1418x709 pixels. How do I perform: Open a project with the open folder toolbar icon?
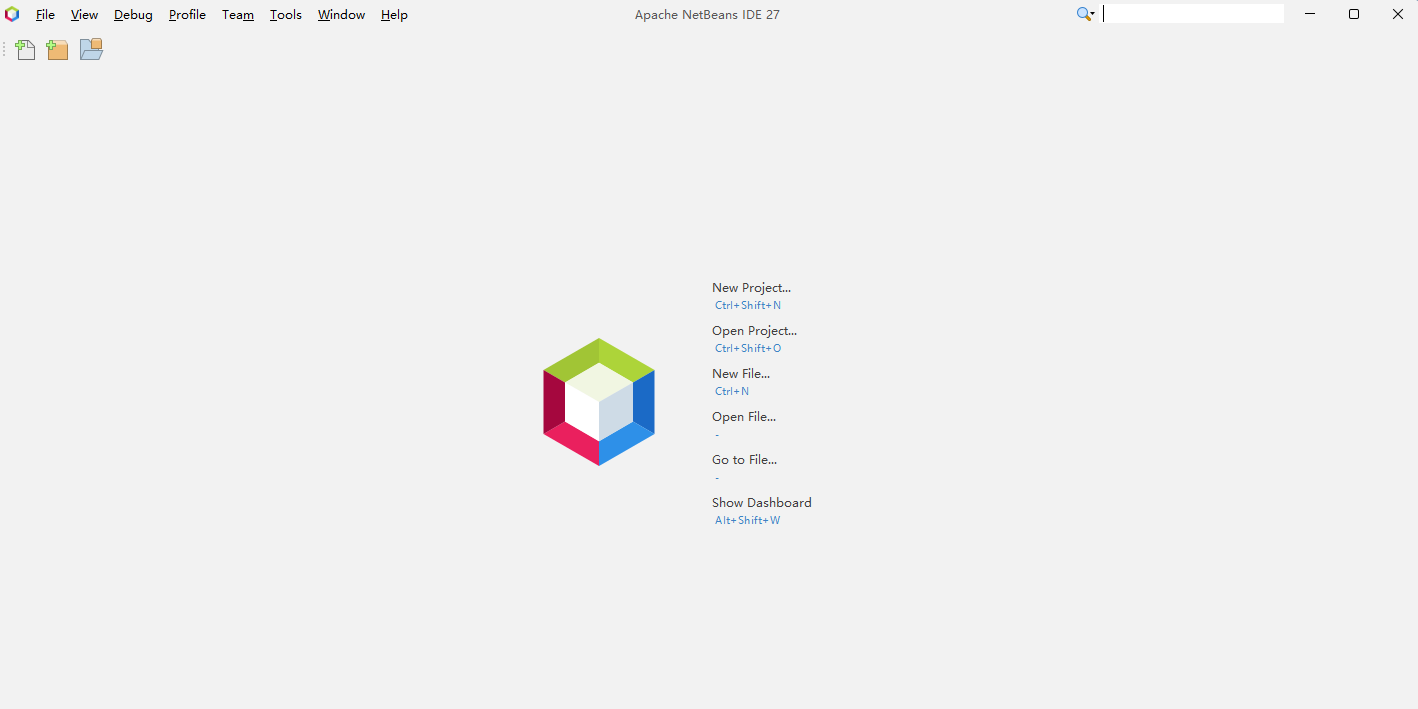click(91, 49)
